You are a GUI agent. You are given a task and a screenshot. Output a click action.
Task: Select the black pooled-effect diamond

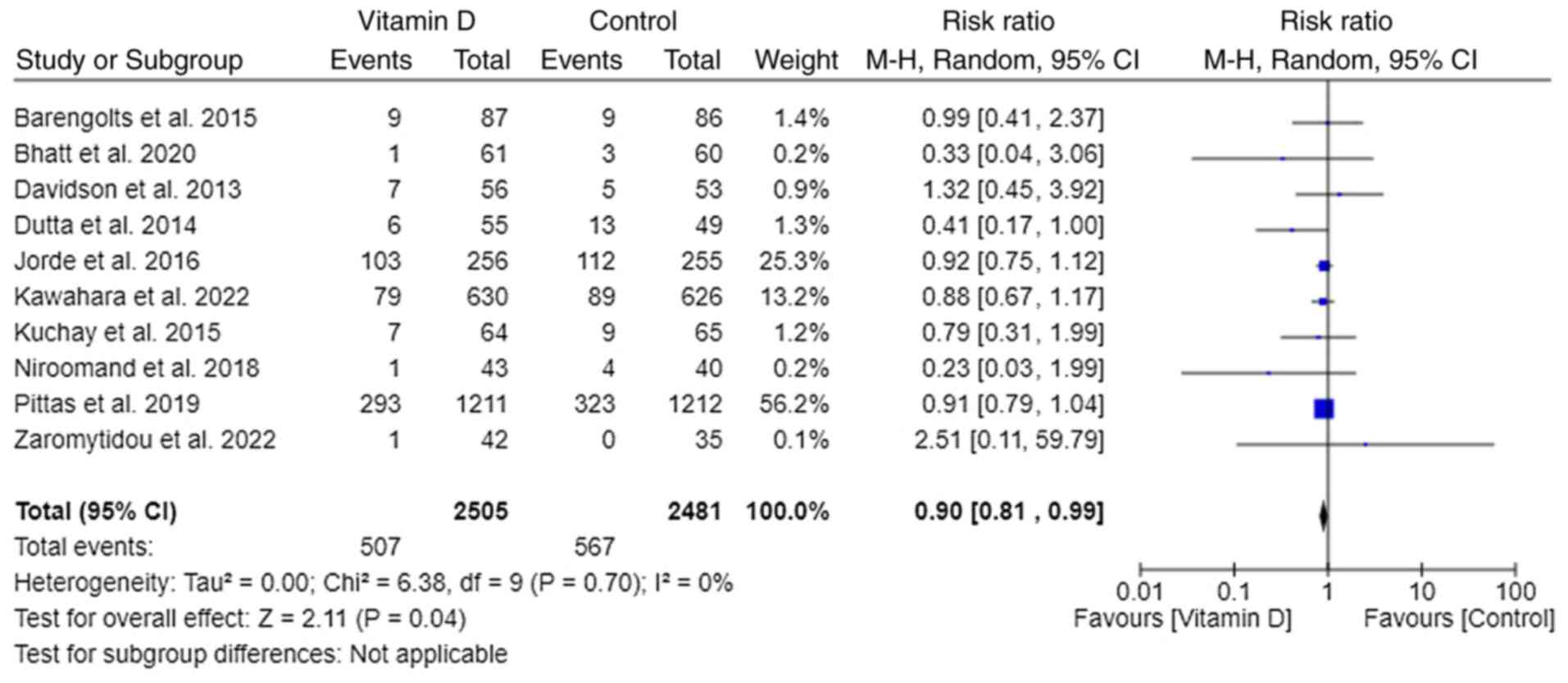pyautogui.click(x=1323, y=517)
